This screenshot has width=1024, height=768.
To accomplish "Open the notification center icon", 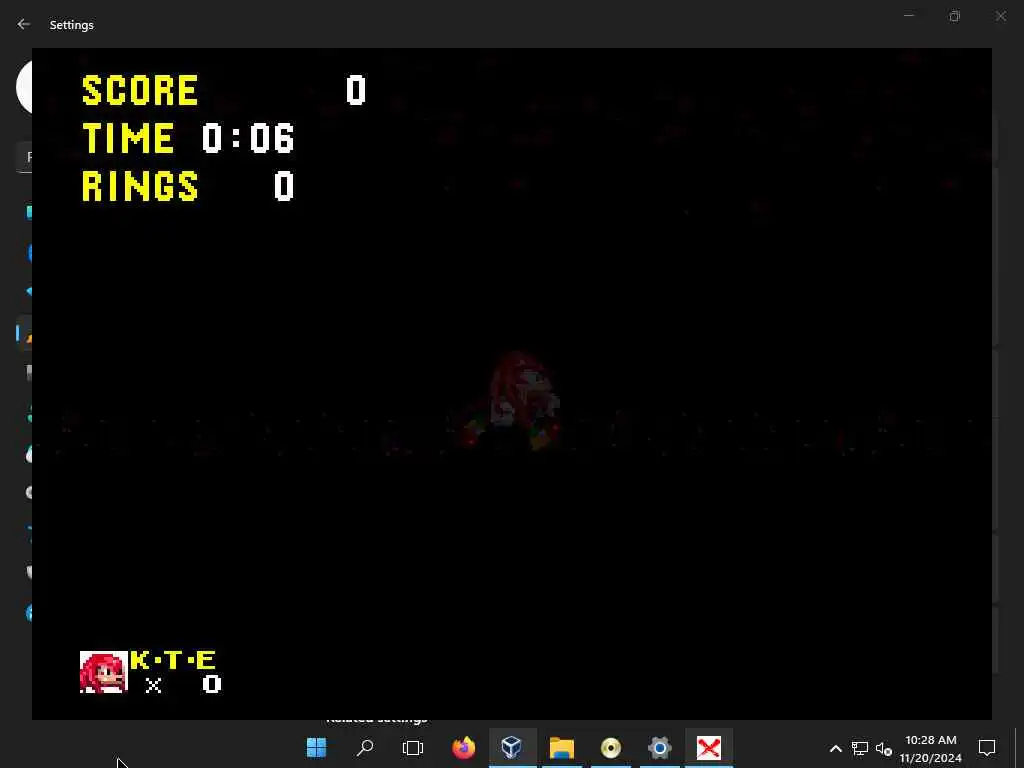I will pyautogui.click(x=987, y=747).
